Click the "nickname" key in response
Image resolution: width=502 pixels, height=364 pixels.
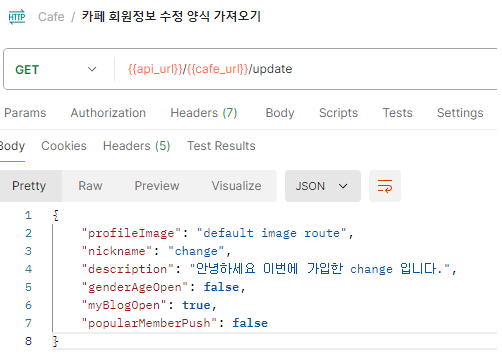[117, 251]
